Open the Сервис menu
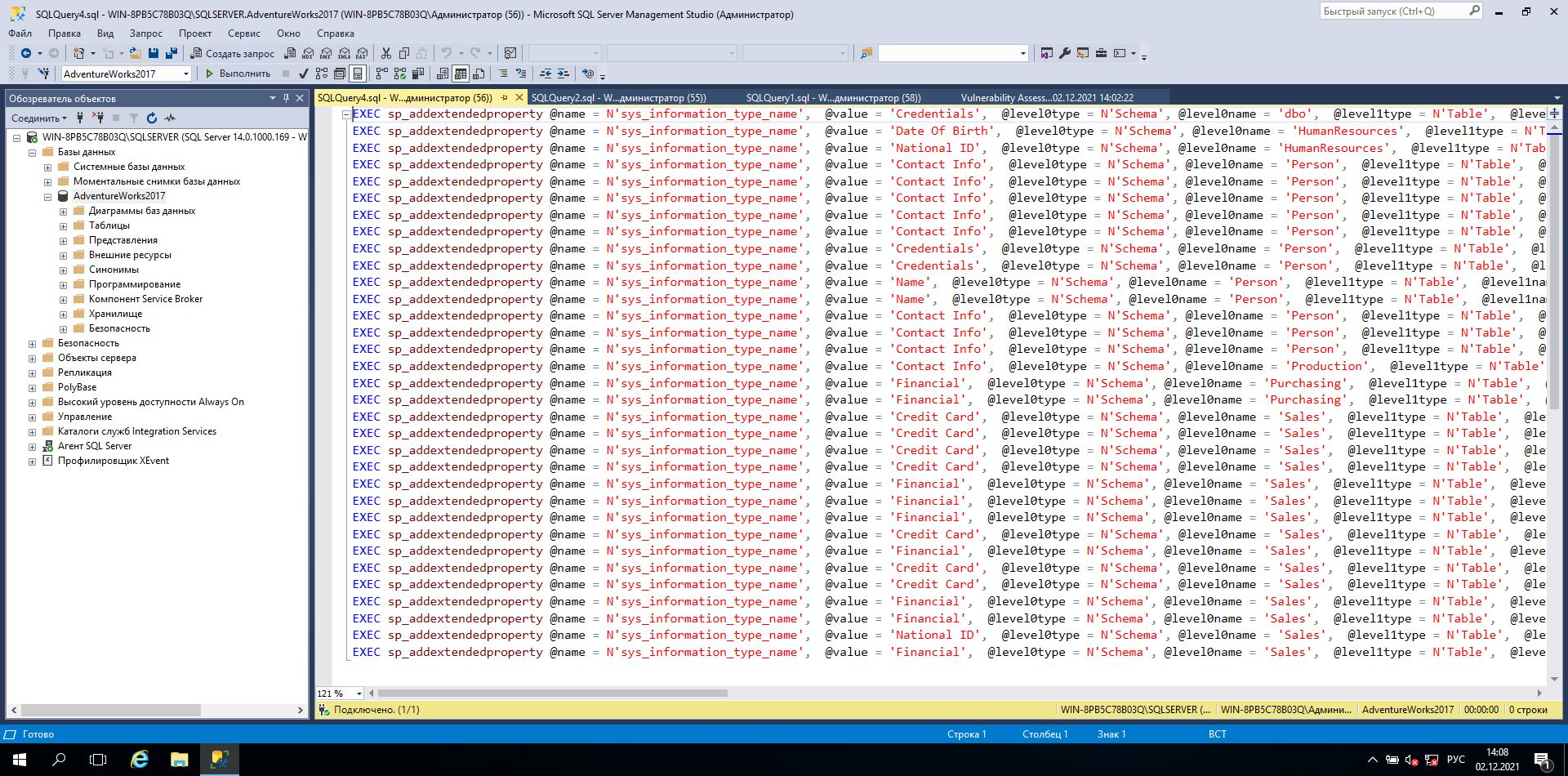The width and height of the screenshot is (1568, 776). click(x=243, y=33)
